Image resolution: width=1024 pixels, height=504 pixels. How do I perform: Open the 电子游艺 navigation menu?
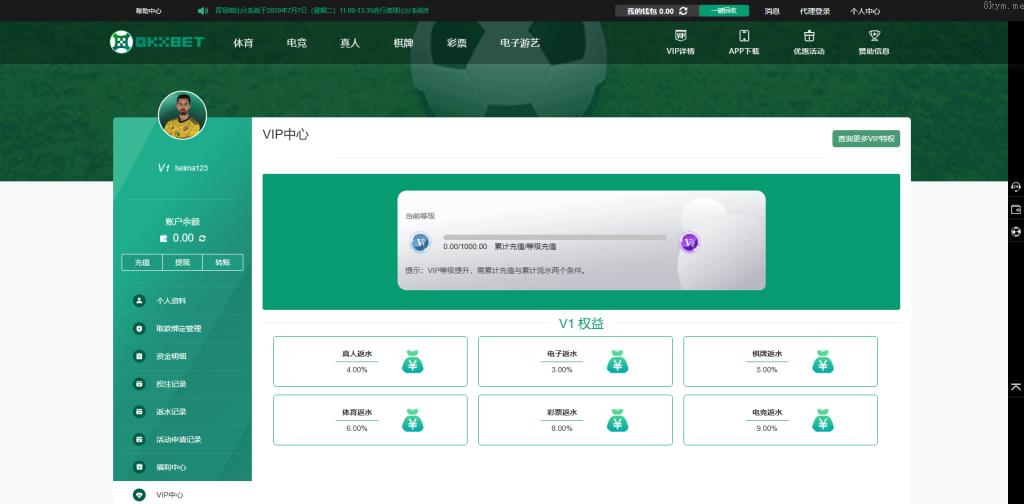(x=520, y=43)
